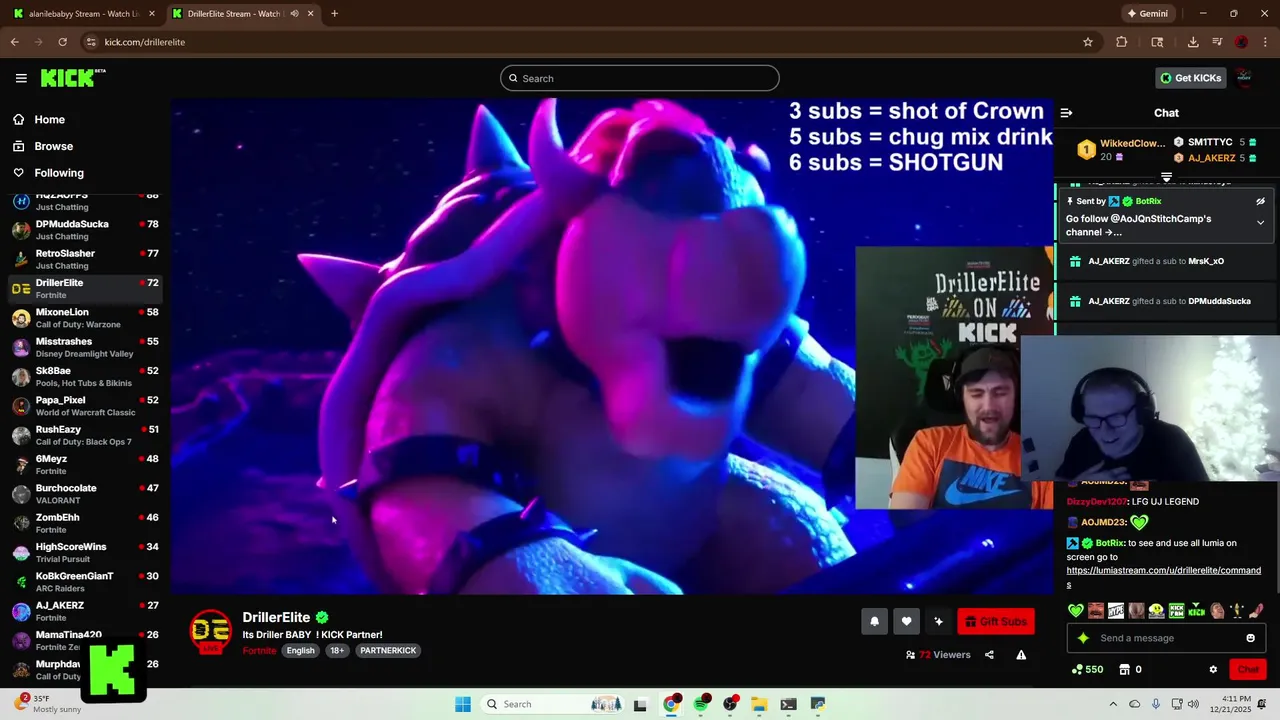
Task: Open MixoneLion Warzone stream
Action: (85, 318)
